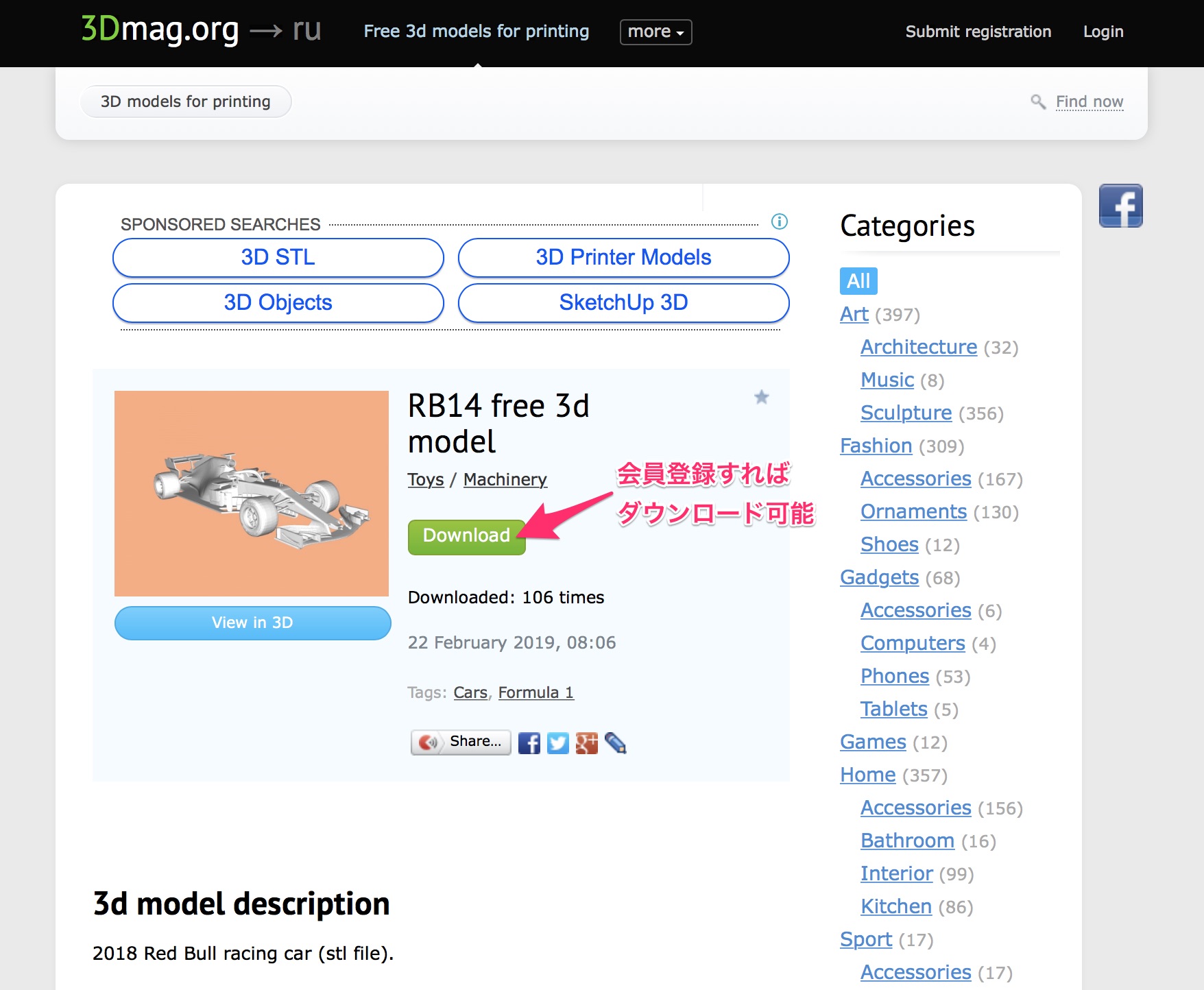Viewport: 1204px width, 990px height.
Task: Click the 3D Objects sponsored search
Action: tap(278, 302)
